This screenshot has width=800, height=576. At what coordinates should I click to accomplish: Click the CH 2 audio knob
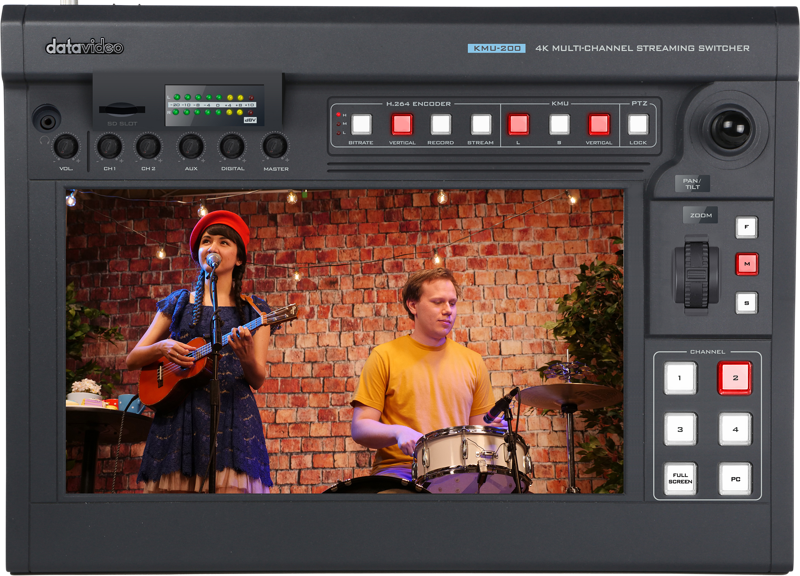point(148,147)
